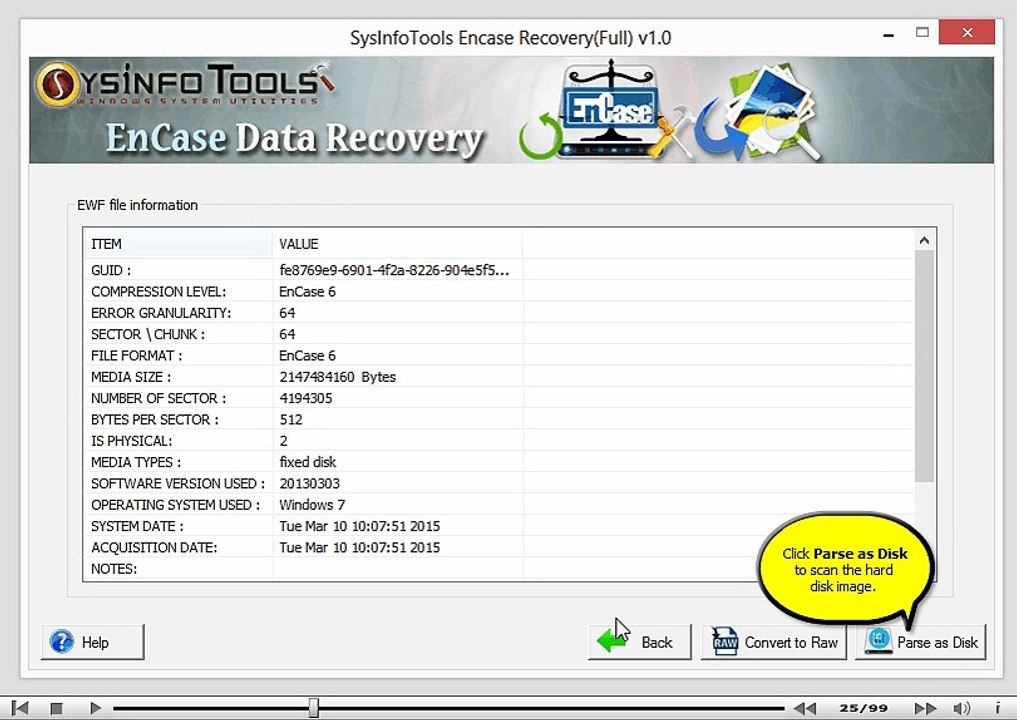Image resolution: width=1017 pixels, height=720 pixels.
Task: Click the SysInfoTools logo in the banner
Action: tap(185, 84)
